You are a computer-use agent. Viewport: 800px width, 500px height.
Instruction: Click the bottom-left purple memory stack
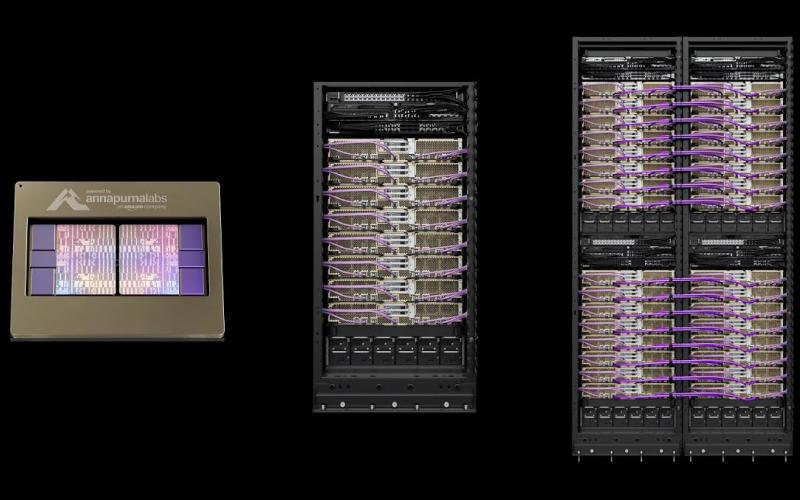click(43, 283)
